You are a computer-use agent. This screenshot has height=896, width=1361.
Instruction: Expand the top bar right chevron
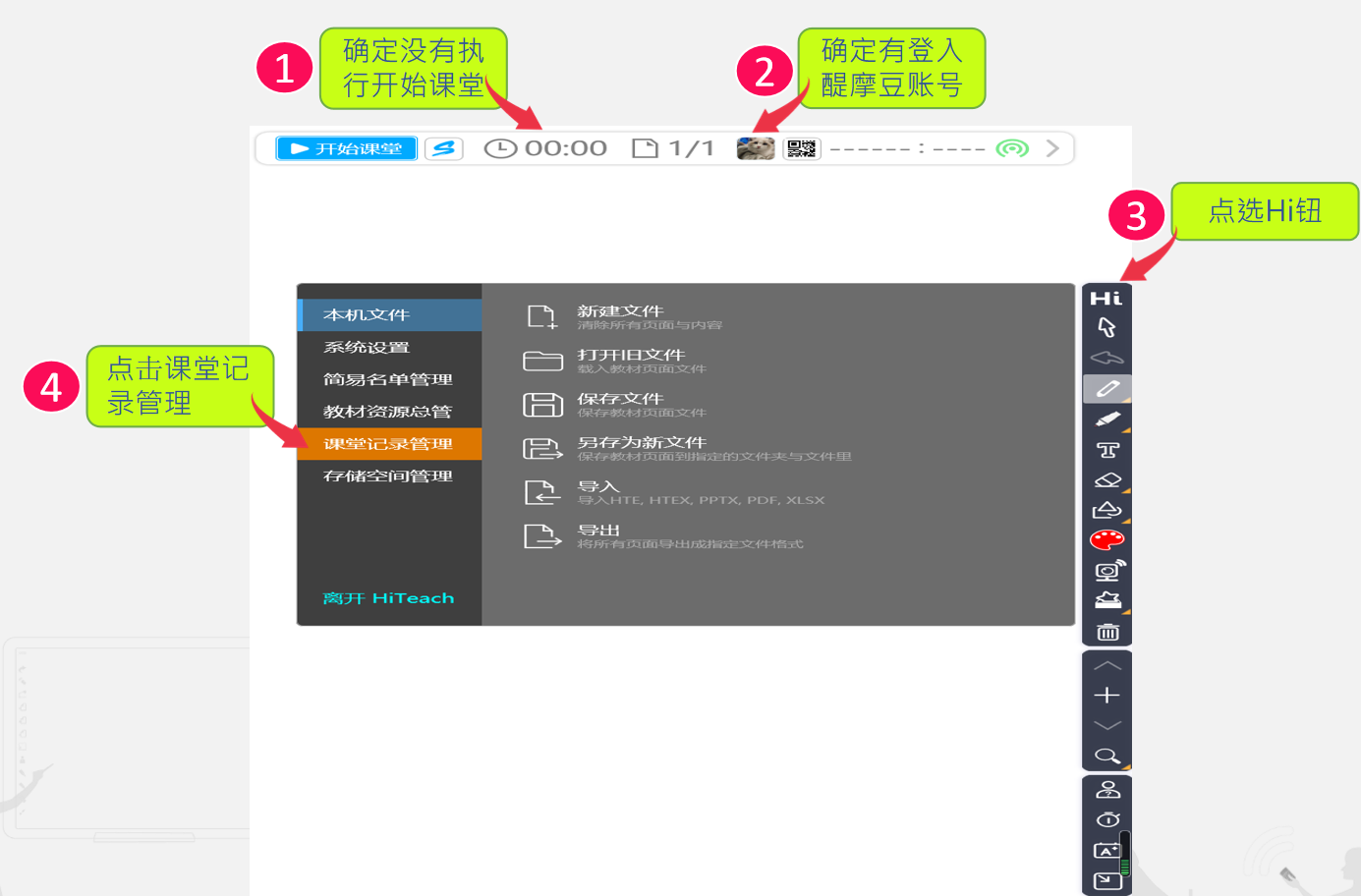coord(1052,148)
